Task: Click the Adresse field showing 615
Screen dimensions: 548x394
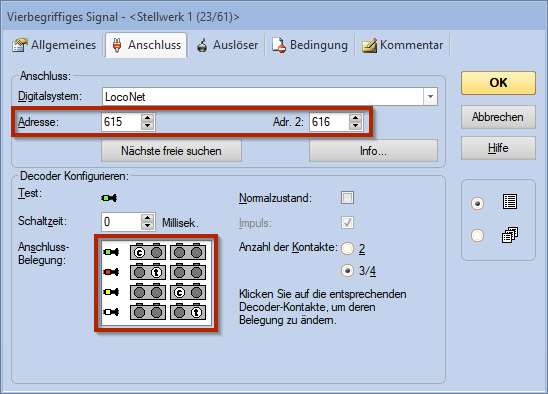Action: [121, 122]
